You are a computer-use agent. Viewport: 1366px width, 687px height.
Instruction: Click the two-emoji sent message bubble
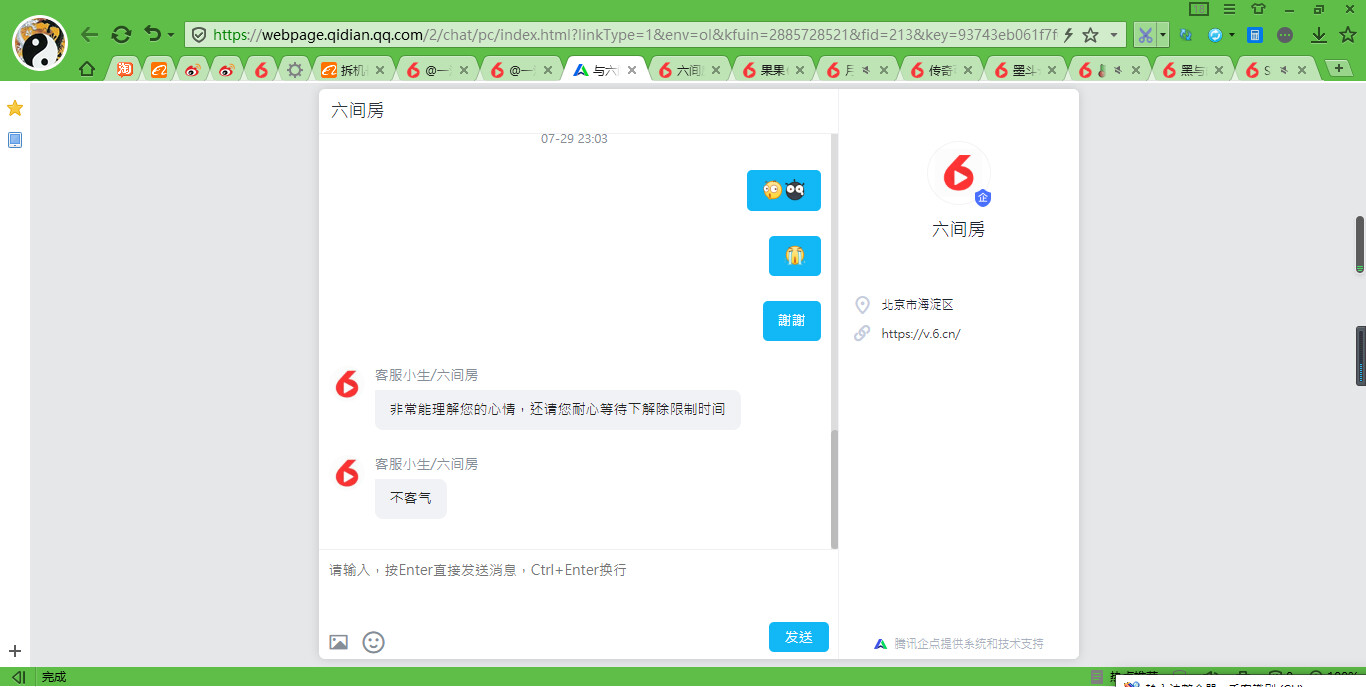click(784, 190)
